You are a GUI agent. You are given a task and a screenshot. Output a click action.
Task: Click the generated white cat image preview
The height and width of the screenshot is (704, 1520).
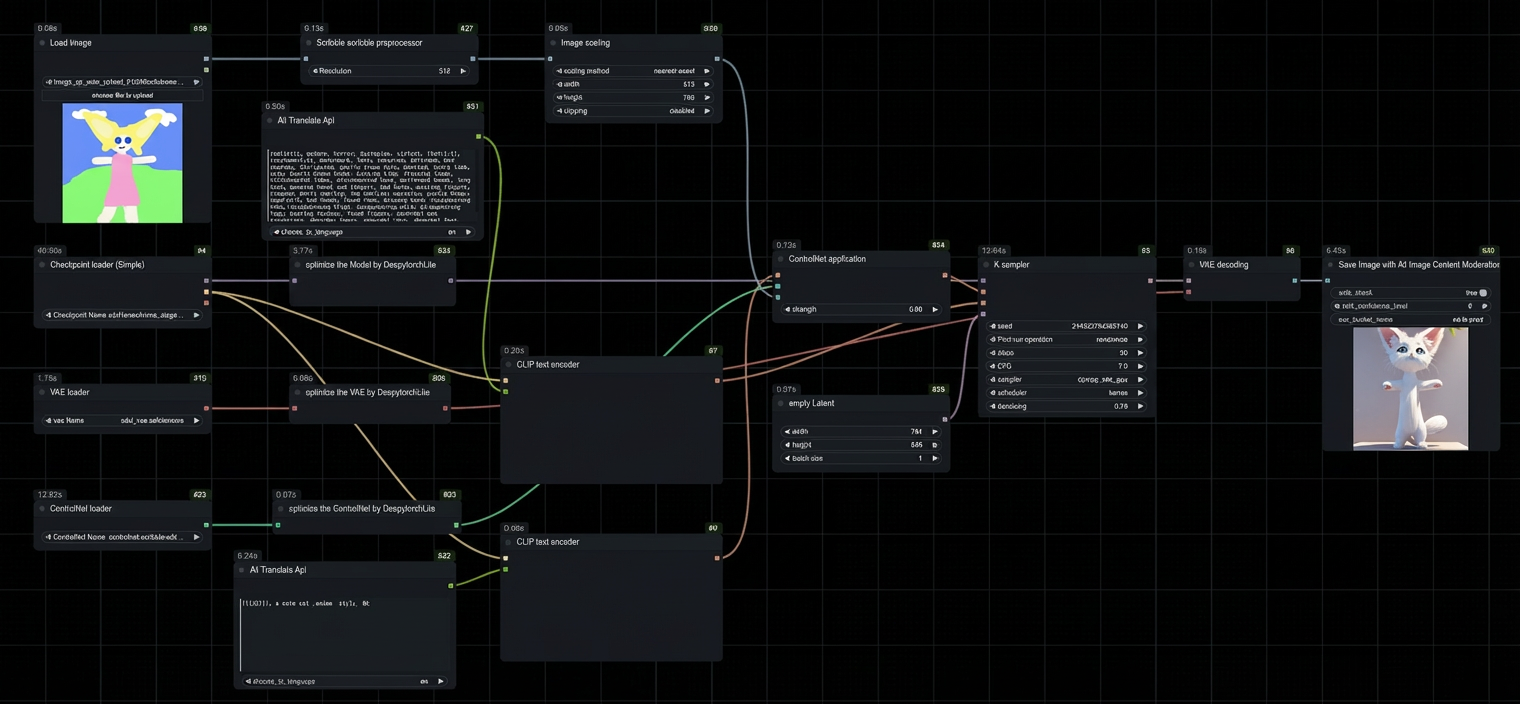1410,388
